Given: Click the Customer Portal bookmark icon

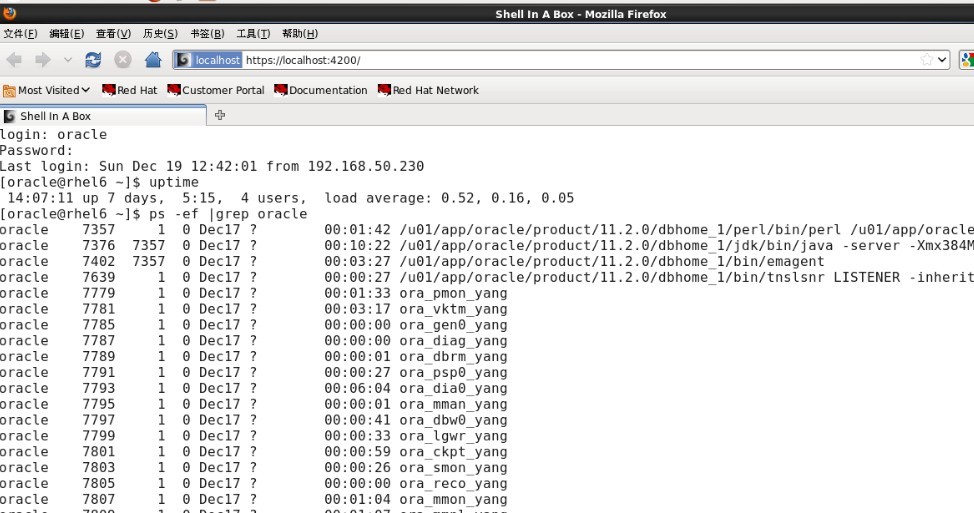Looking at the screenshot, I should pos(174,90).
